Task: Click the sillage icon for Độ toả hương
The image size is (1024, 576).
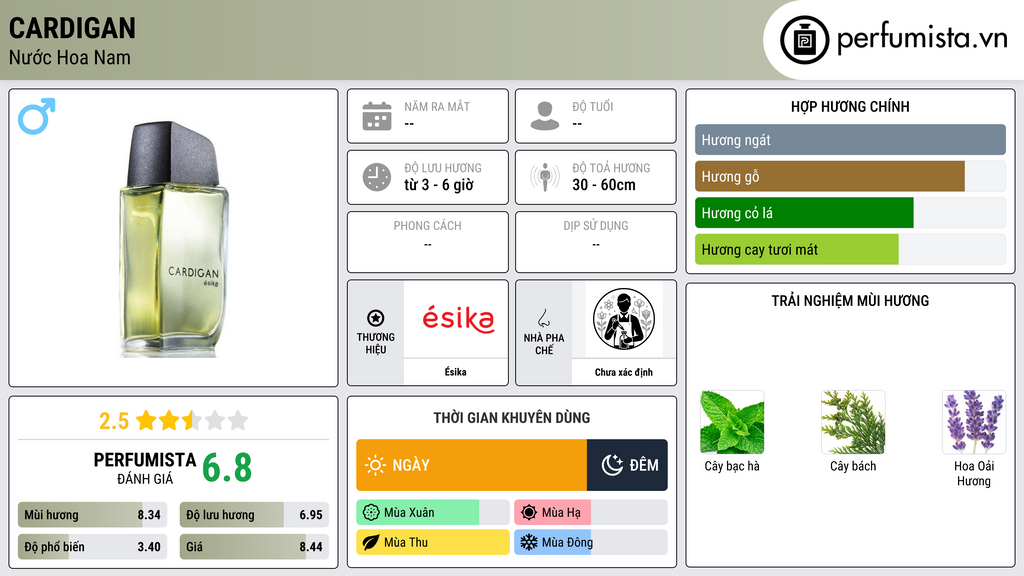Action: (545, 177)
